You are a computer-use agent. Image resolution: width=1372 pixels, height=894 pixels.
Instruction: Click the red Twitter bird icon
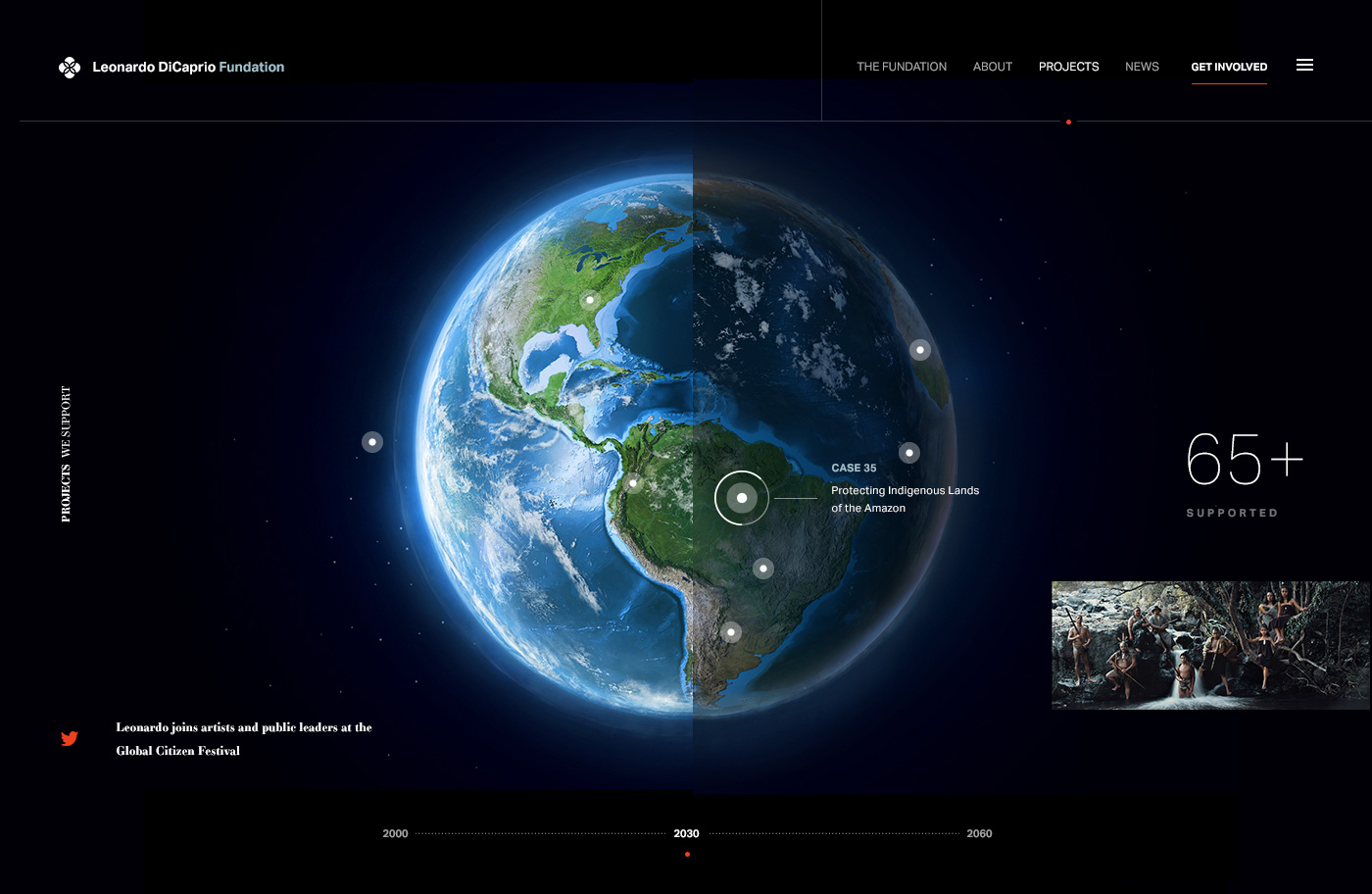[69, 738]
